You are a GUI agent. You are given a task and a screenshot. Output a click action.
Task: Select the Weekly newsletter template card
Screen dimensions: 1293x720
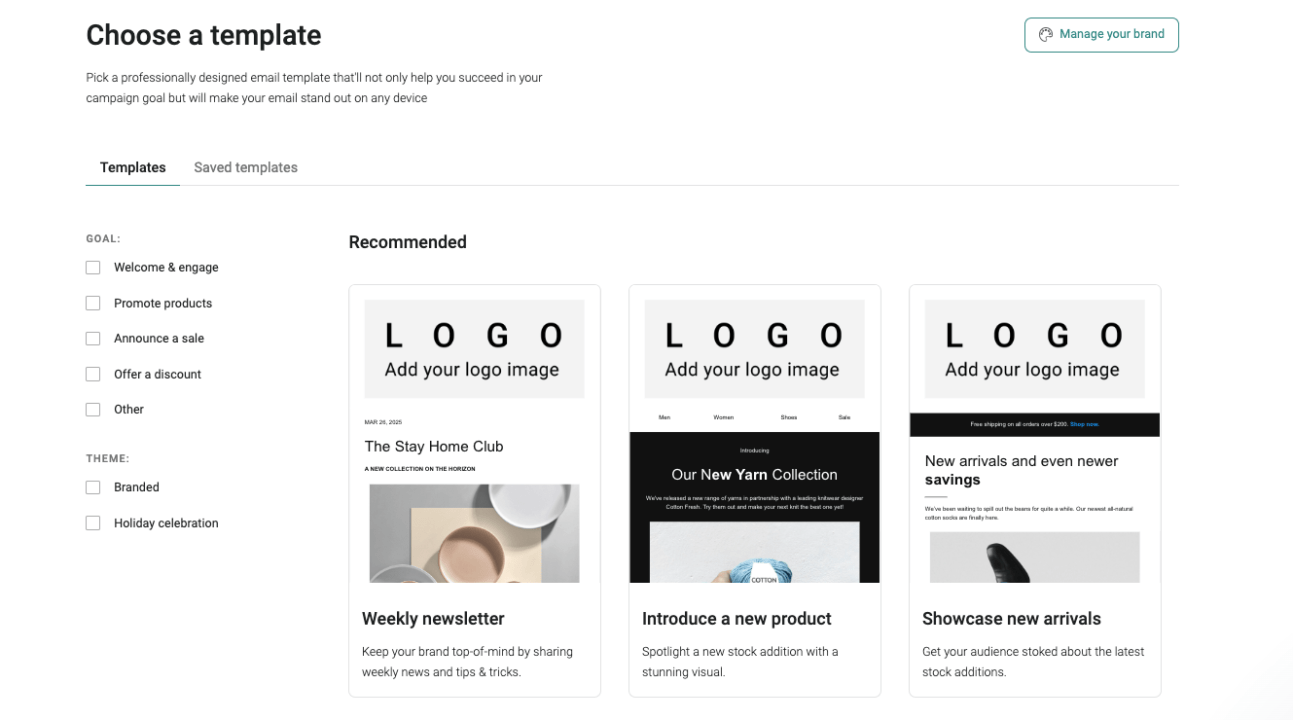[474, 490]
